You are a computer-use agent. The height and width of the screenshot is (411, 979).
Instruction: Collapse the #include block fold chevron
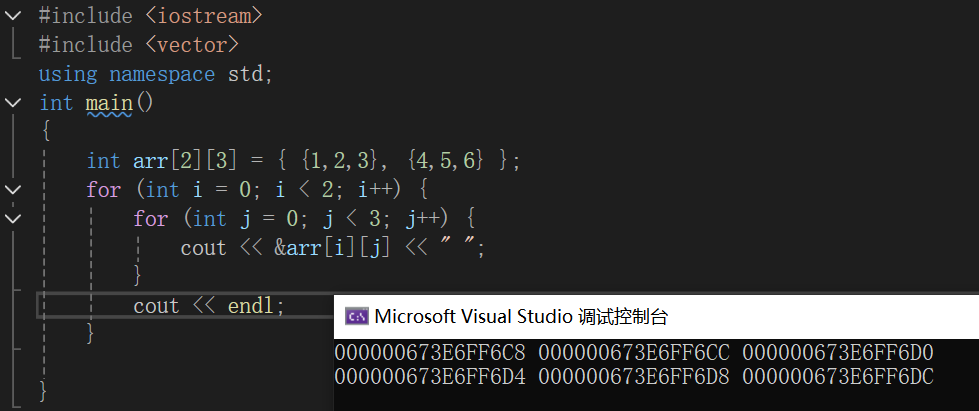click(x=12, y=15)
